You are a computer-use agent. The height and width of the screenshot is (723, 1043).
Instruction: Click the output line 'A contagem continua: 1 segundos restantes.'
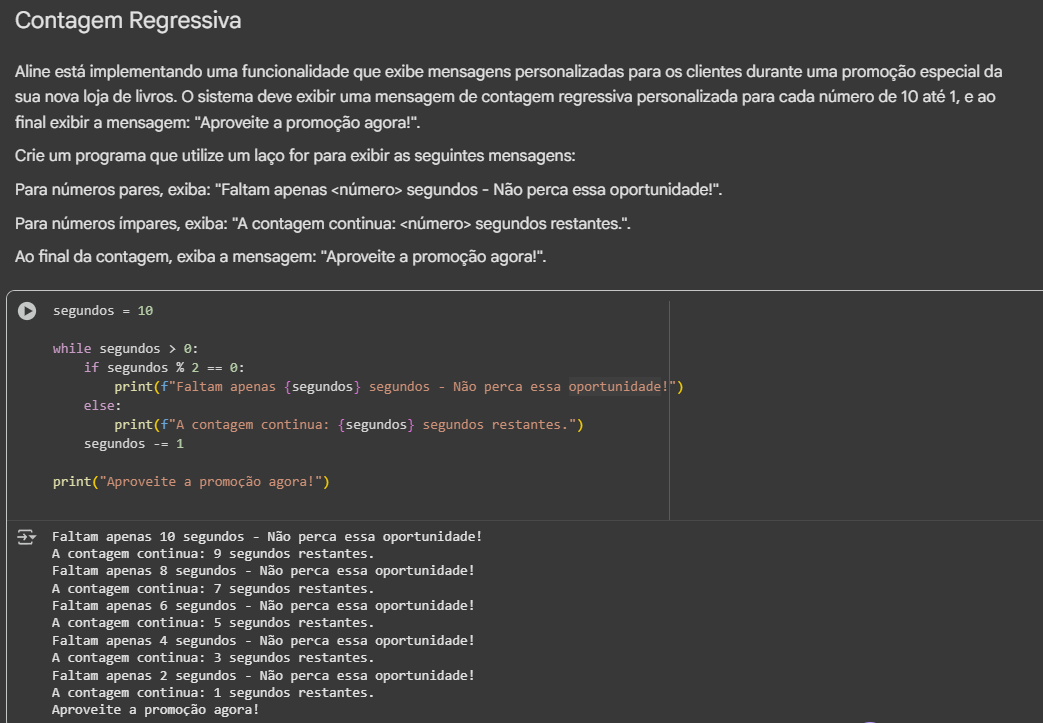point(213,692)
